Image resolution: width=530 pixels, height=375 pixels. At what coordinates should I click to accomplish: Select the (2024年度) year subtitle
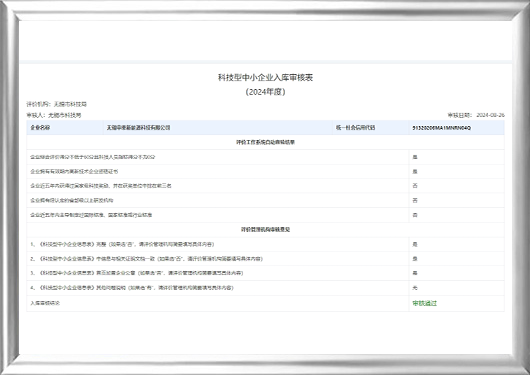(265, 92)
